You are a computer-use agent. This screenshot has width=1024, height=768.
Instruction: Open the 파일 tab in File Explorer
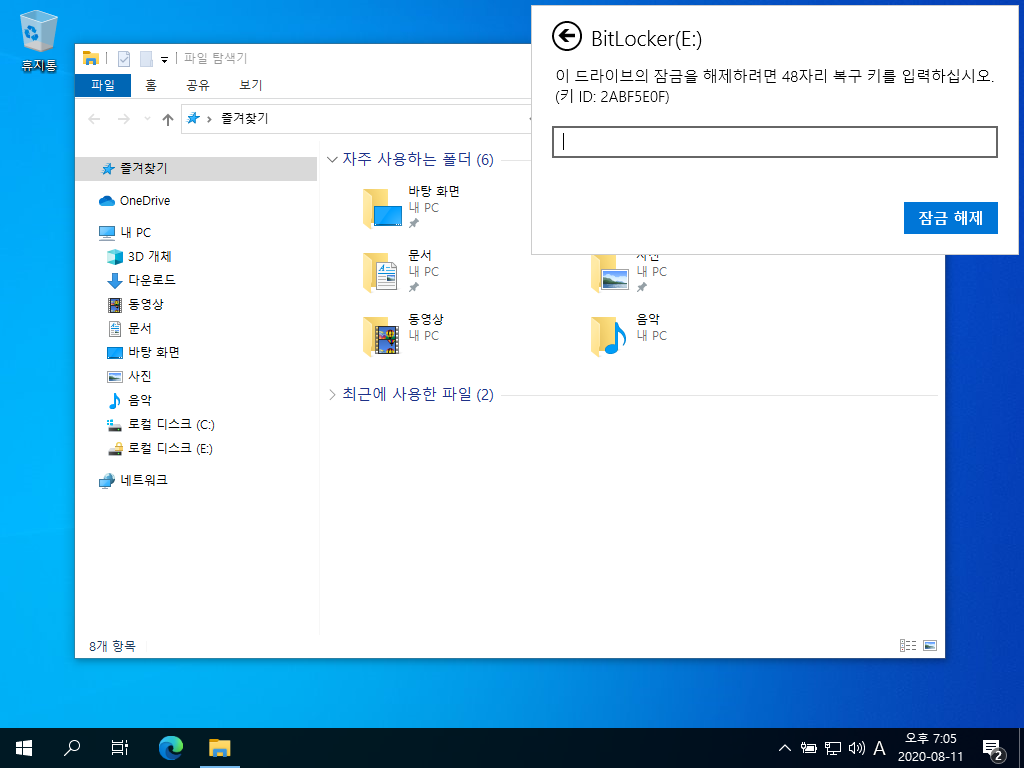(x=103, y=85)
